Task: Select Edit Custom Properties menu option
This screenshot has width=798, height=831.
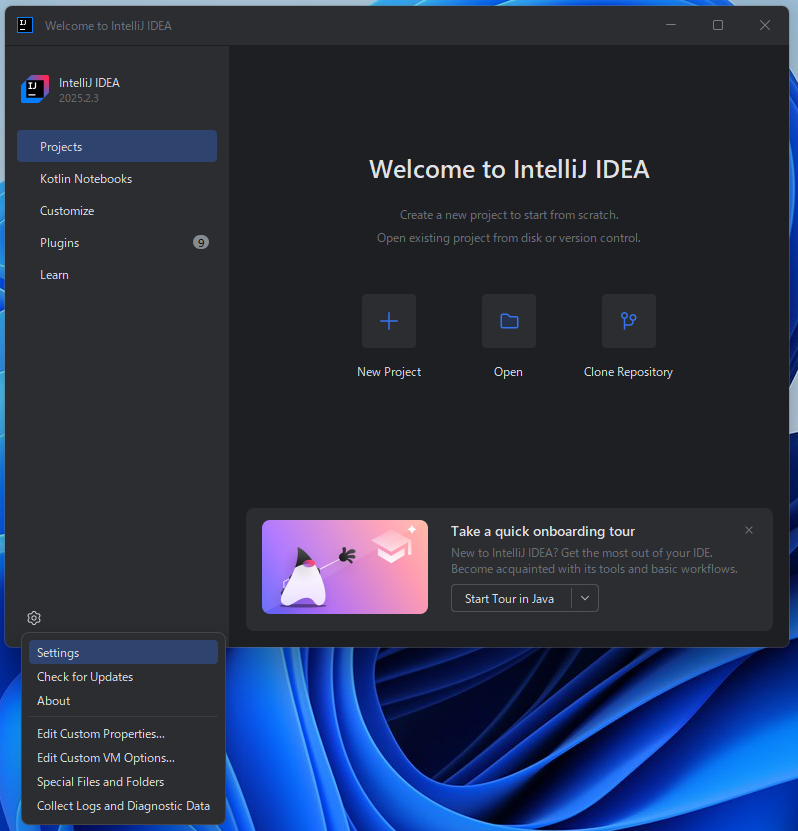Action: coord(101,734)
